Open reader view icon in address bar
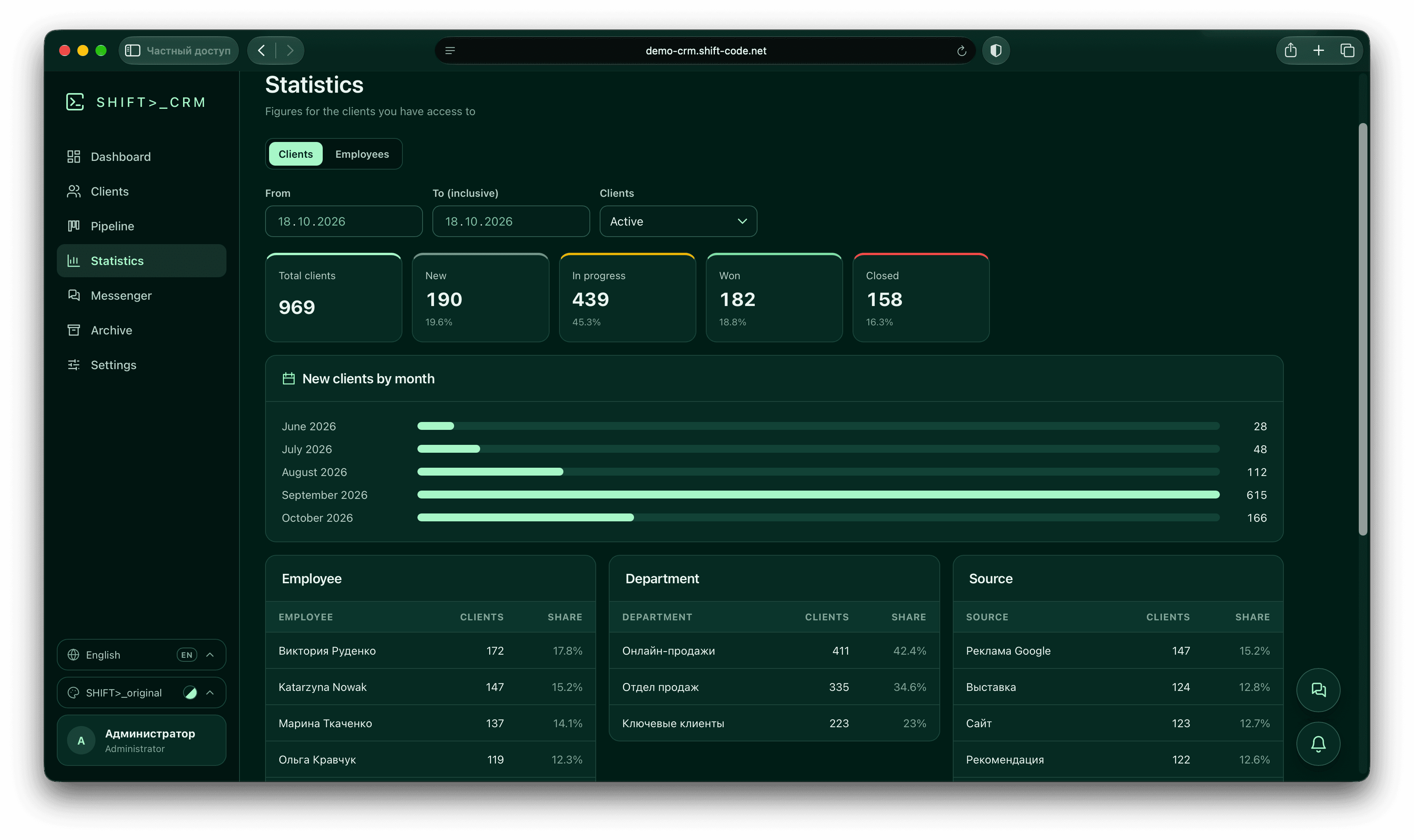The height and width of the screenshot is (840, 1414). tap(450, 51)
